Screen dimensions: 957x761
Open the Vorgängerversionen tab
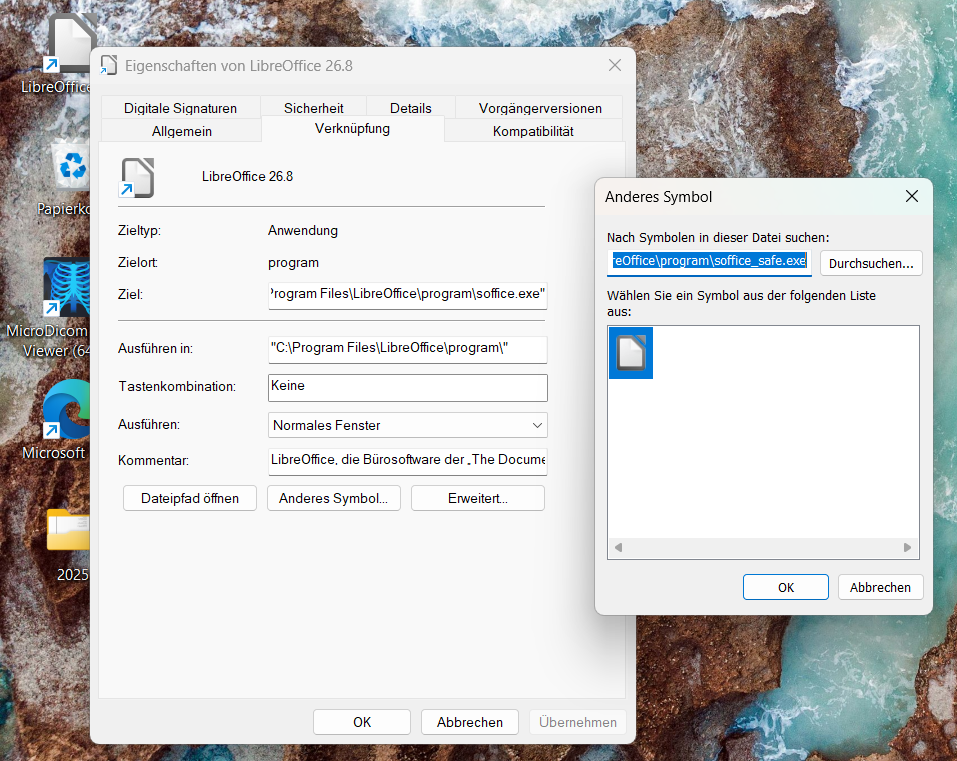540,108
